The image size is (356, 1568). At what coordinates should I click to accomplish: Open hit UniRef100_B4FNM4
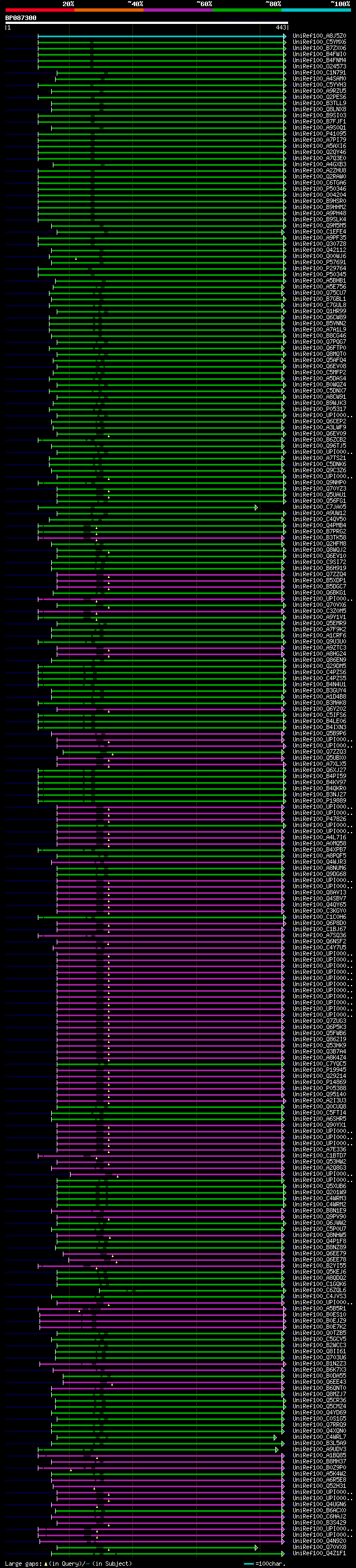[x=319, y=60]
